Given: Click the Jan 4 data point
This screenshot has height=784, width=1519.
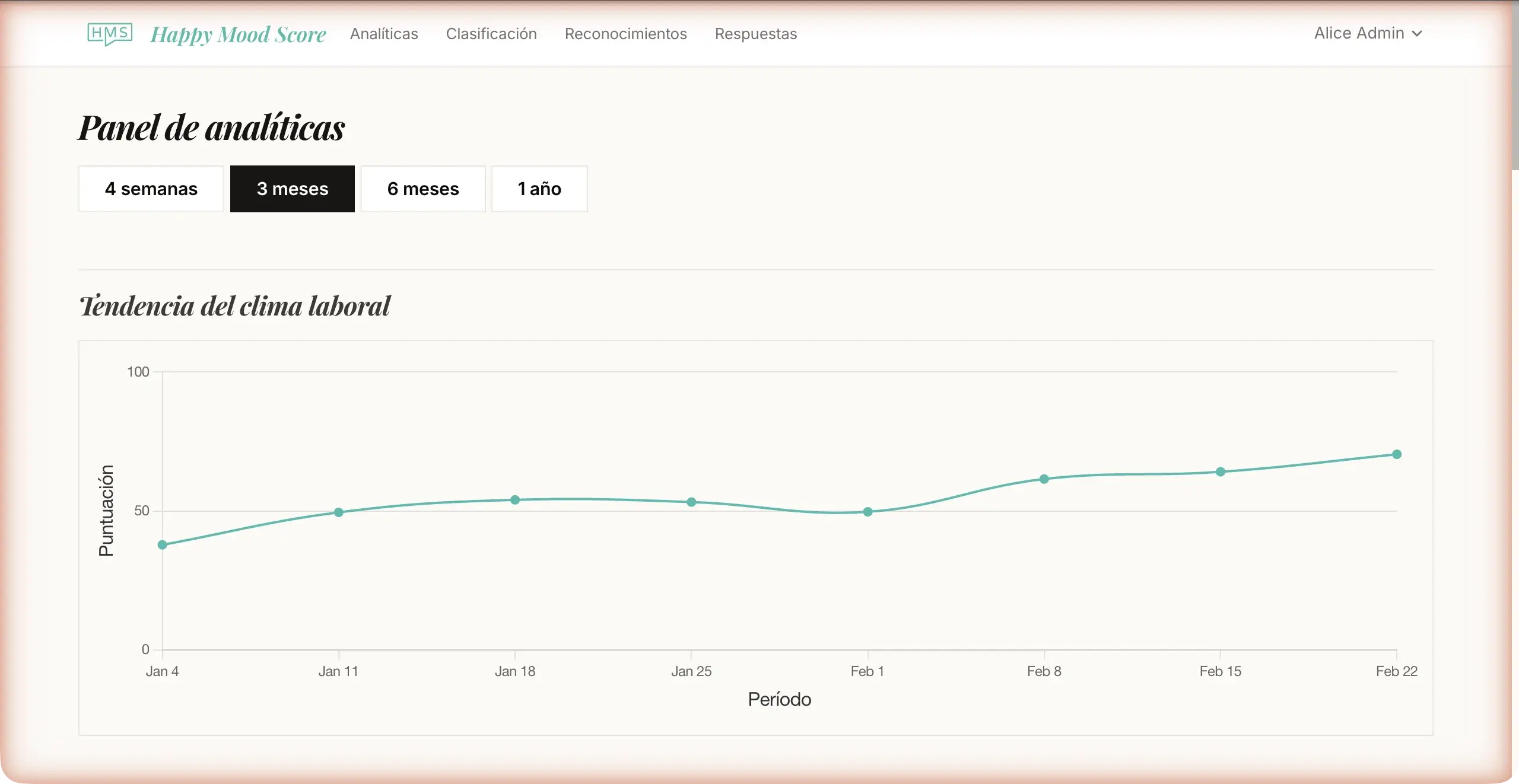Looking at the screenshot, I should click(163, 544).
